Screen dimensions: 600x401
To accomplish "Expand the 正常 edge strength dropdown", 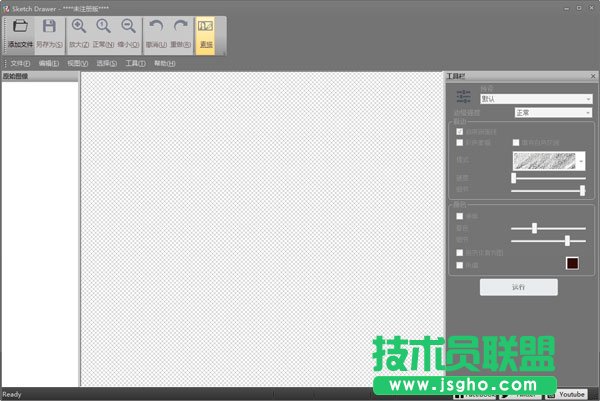I will point(554,113).
